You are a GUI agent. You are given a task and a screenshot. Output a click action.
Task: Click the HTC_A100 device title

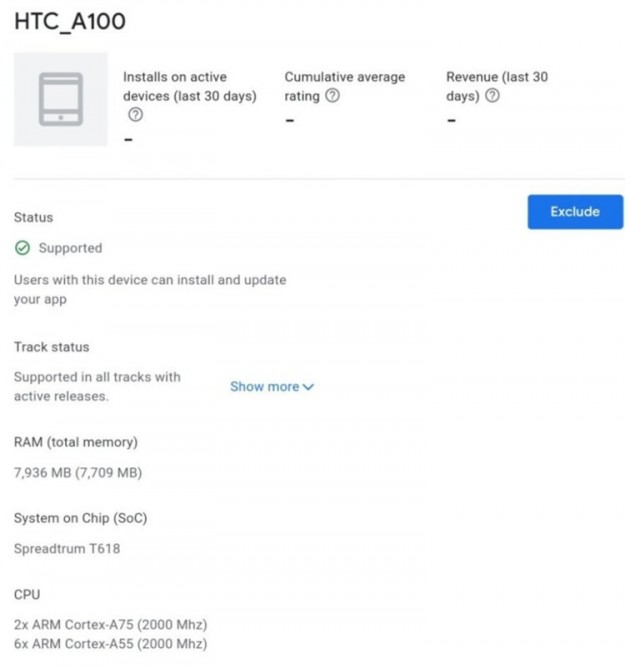pos(70,21)
